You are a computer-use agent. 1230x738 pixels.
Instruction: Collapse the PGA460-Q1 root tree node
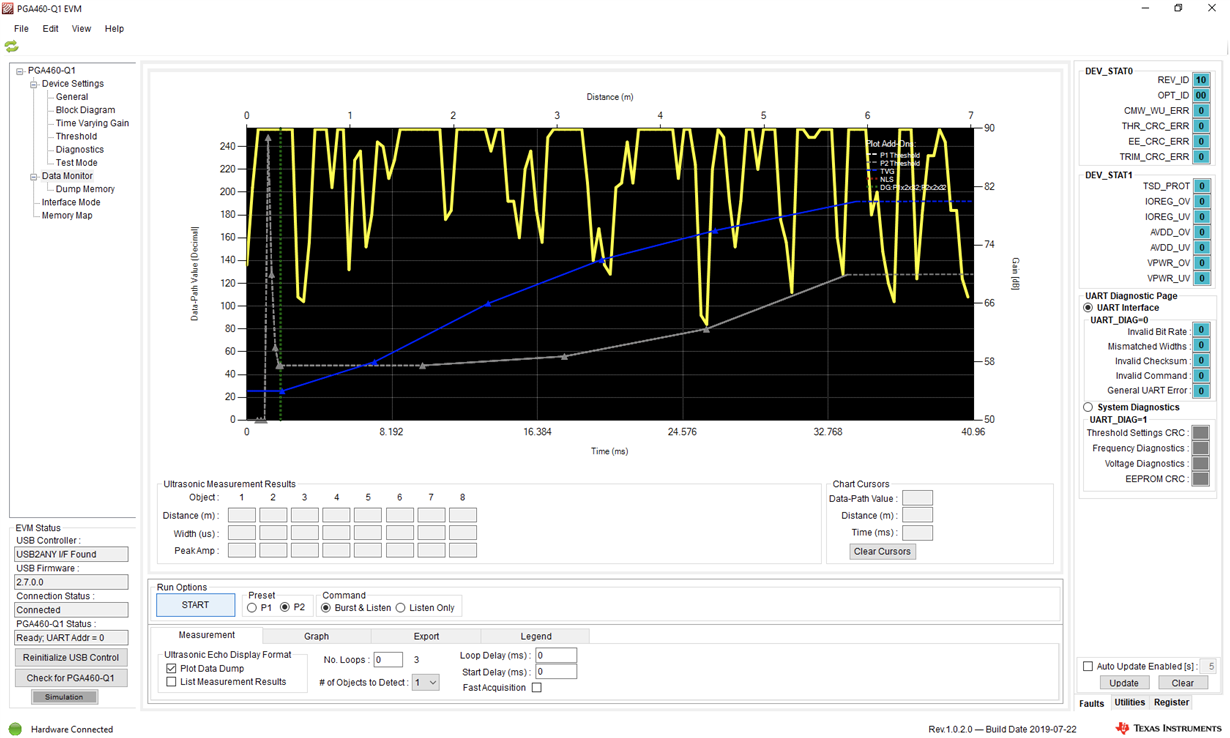[20, 71]
